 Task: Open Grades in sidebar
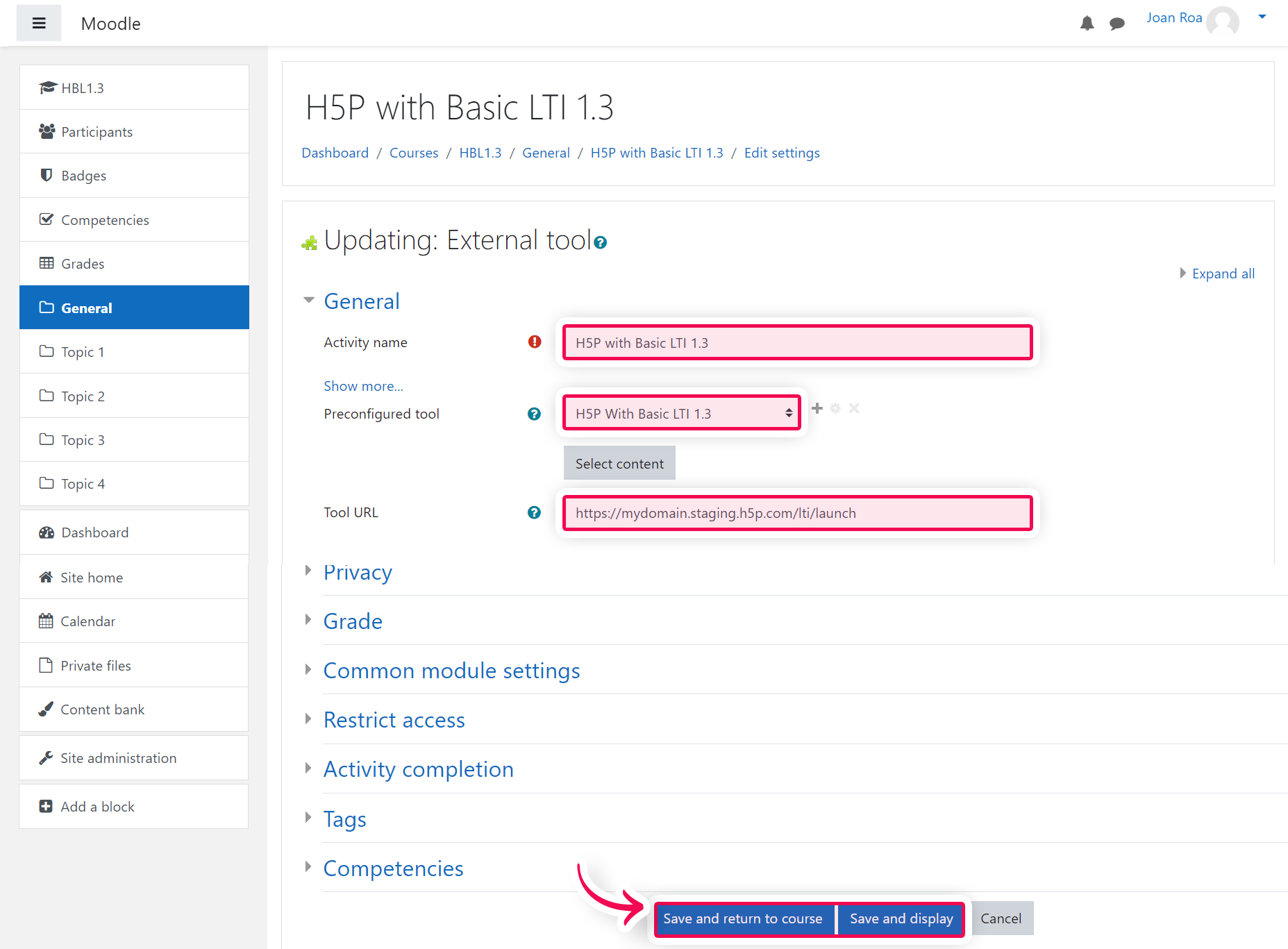point(134,264)
